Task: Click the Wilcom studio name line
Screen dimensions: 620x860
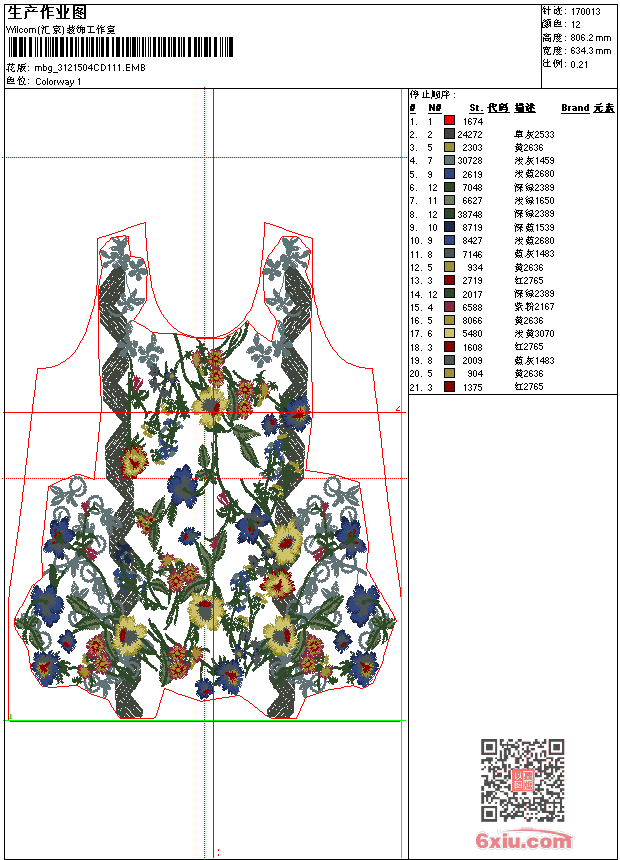Action: click(x=61, y=30)
